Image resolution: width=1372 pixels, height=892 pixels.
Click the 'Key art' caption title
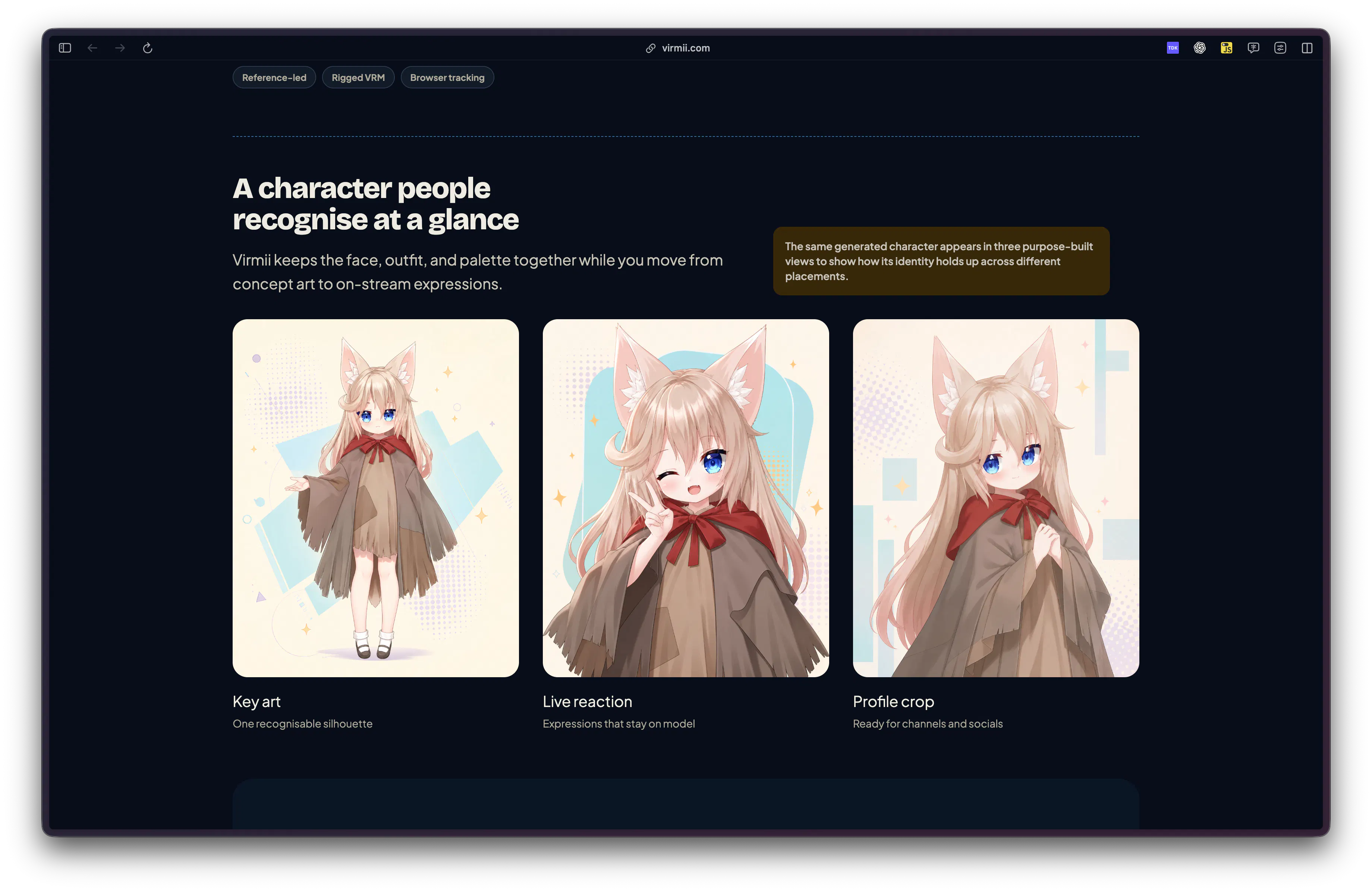pos(257,702)
